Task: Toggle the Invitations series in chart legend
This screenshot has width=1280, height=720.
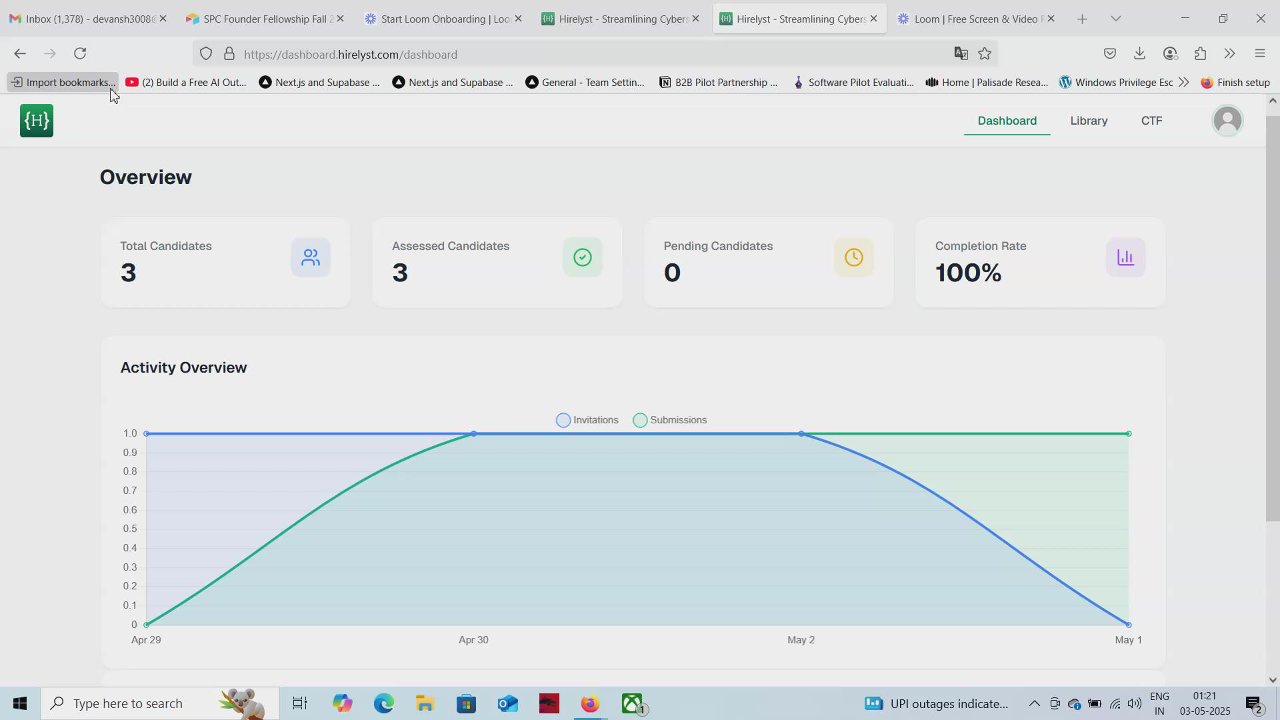Action: pyautogui.click(x=588, y=420)
